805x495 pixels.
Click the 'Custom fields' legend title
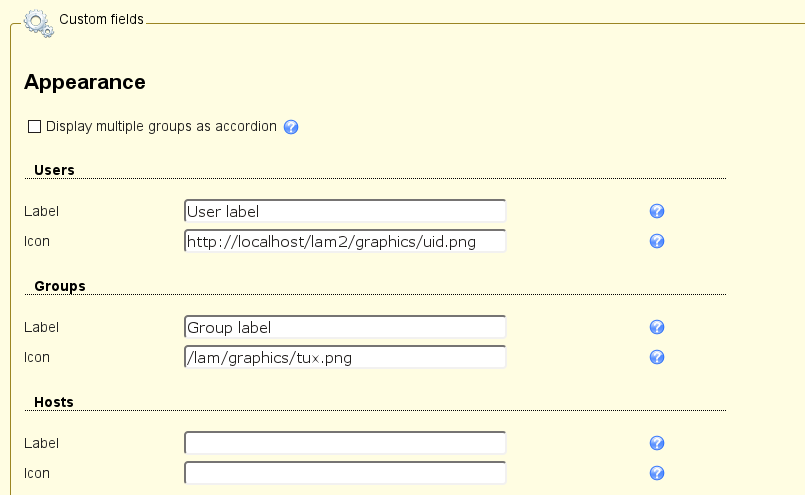[101, 19]
